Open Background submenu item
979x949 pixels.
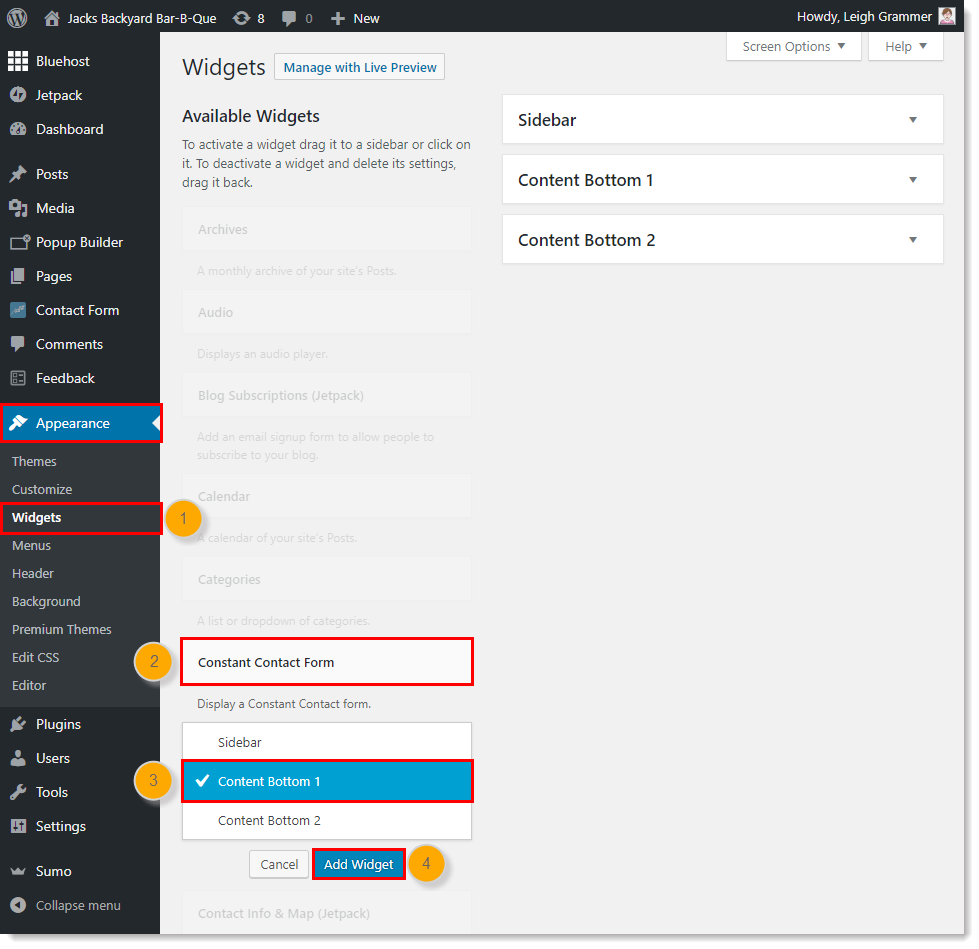pos(46,601)
